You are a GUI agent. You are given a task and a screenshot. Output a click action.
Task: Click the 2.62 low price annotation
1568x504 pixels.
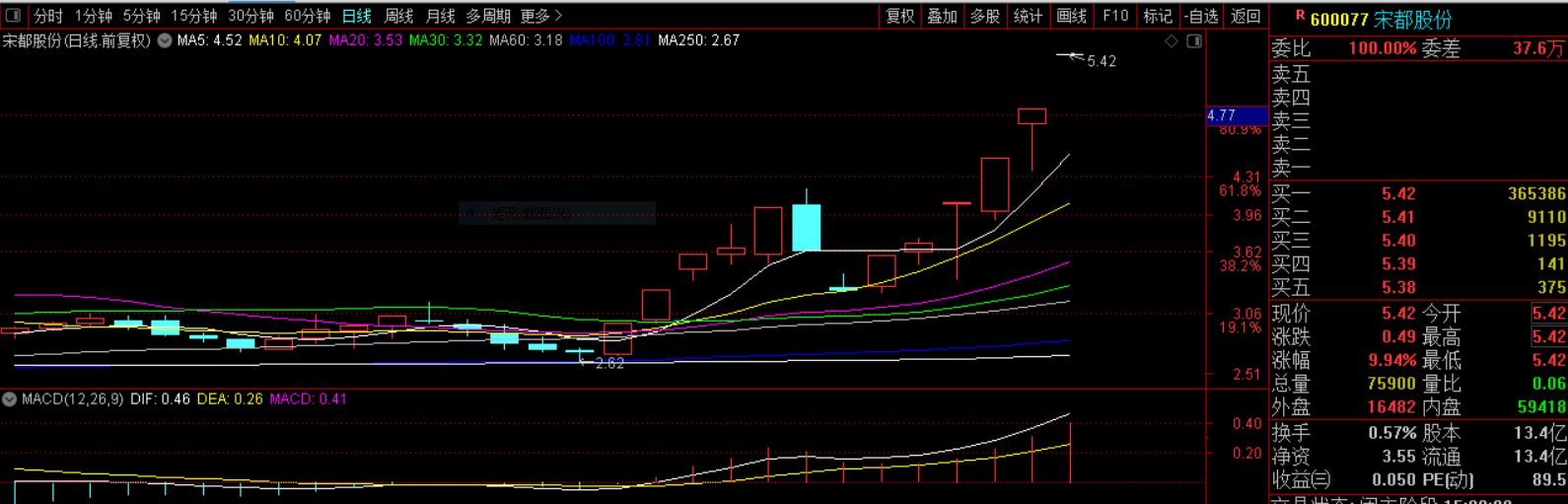coord(609,363)
